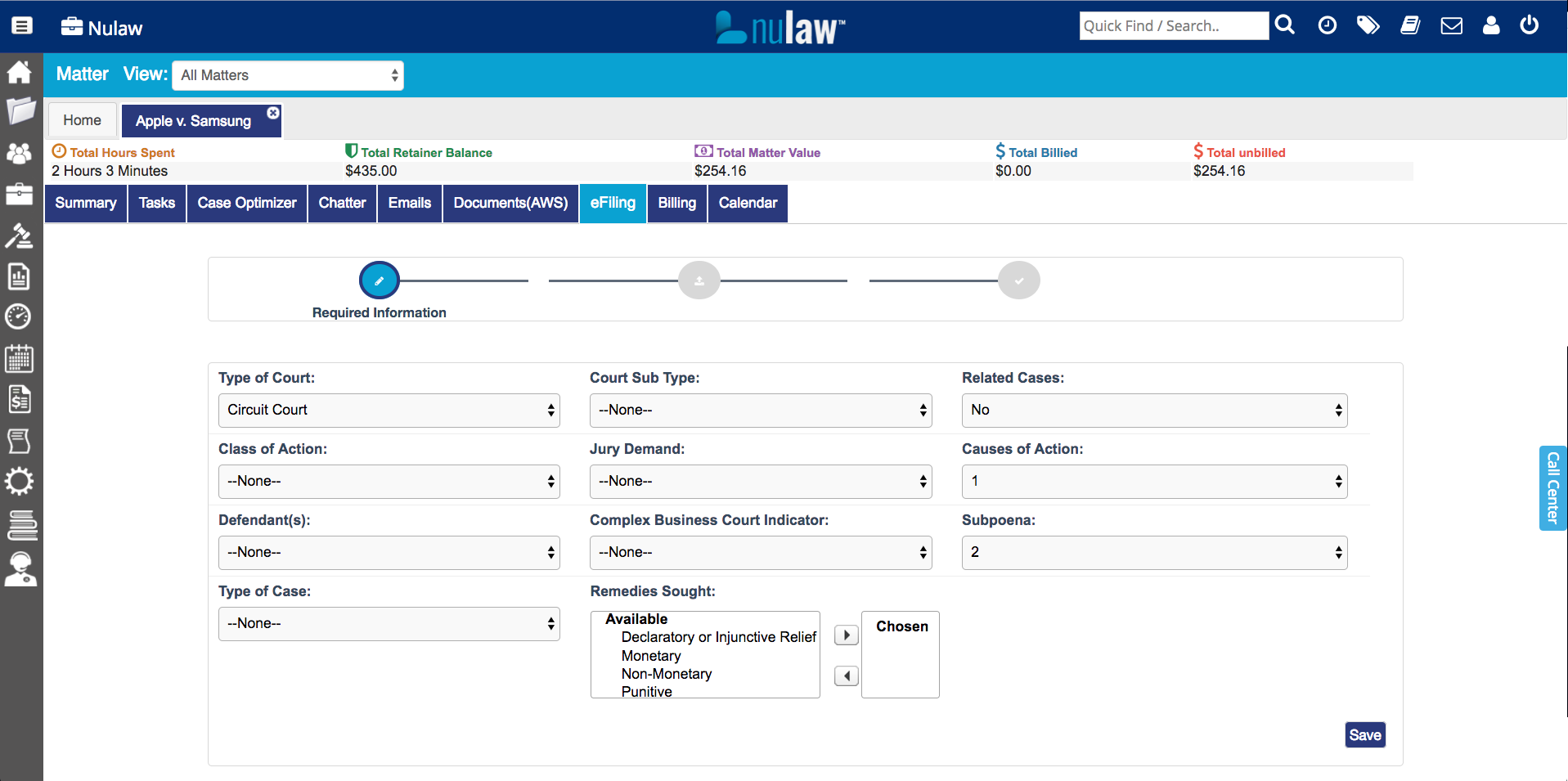Switch to the Case Optimizer tab
This screenshot has width=1568, height=781.
point(246,203)
